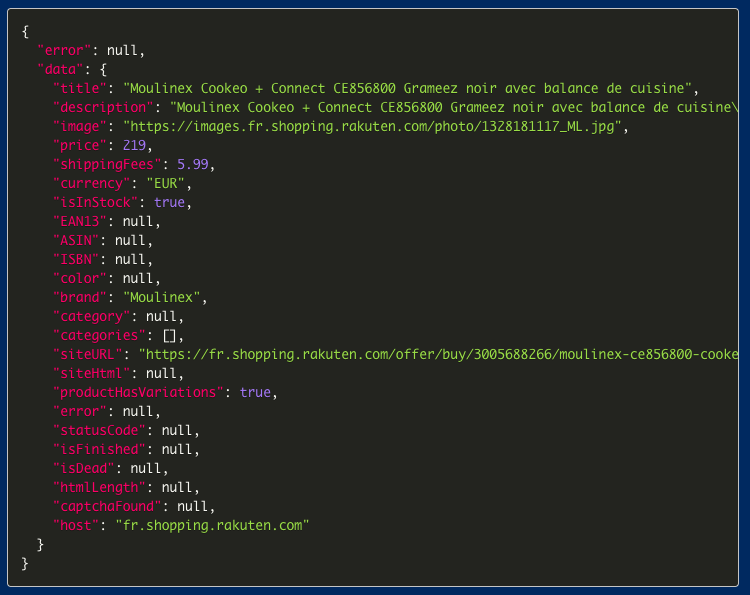Click the empty categories array brackets
The height and width of the screenshot is (595, 750).
pyautogui.click(x=169, y=336)
